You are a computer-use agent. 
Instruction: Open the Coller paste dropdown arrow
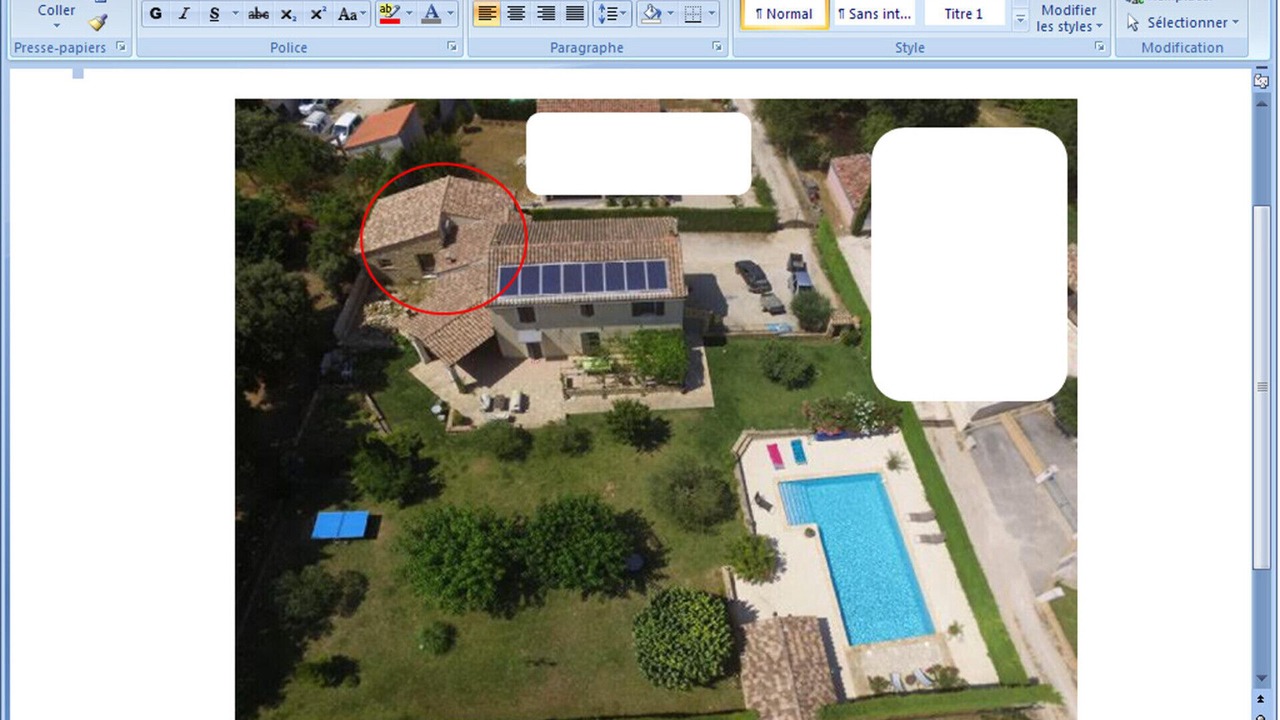[56, 26]
